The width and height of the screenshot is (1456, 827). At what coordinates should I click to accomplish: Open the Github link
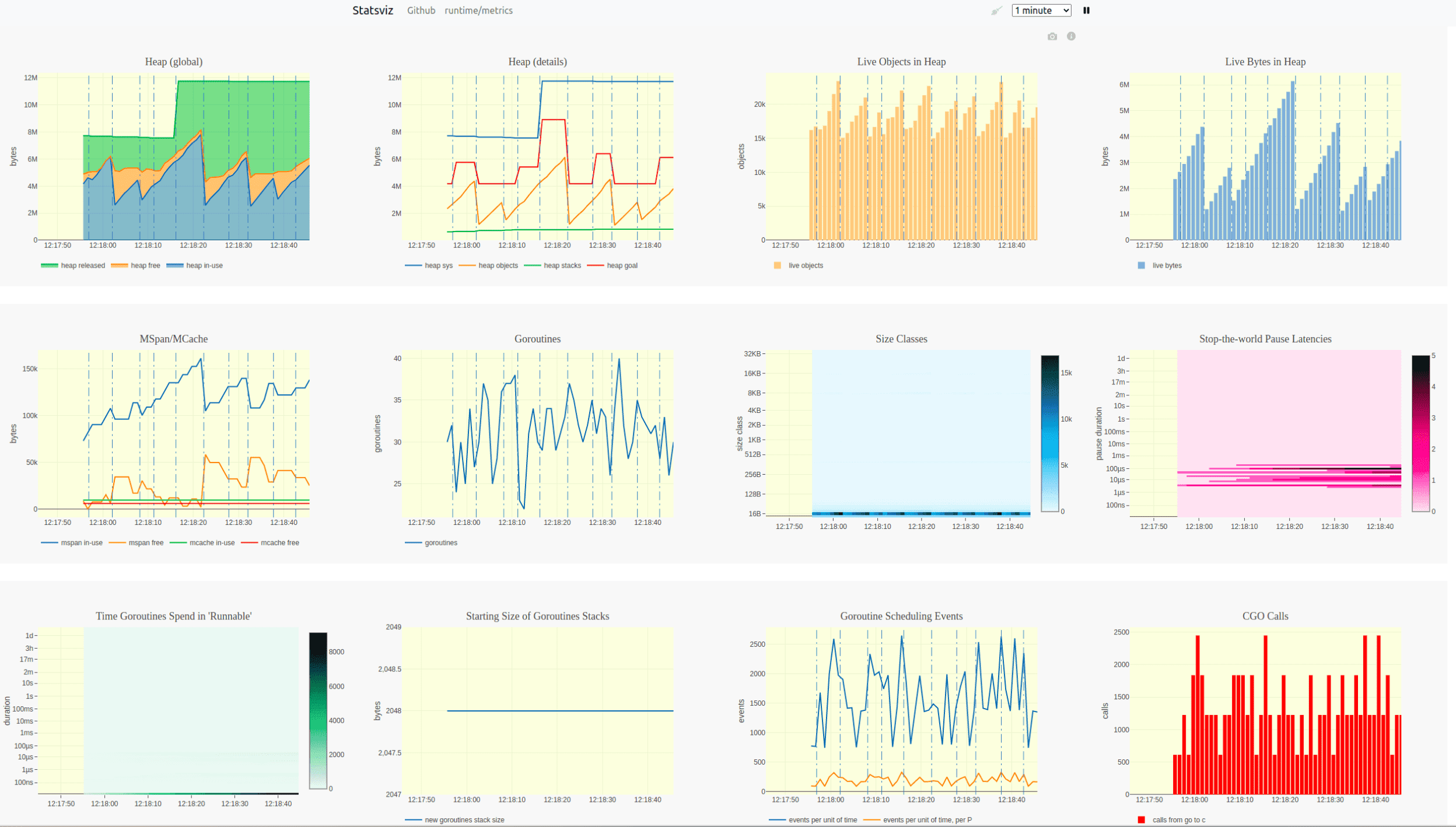pos(421,10)
